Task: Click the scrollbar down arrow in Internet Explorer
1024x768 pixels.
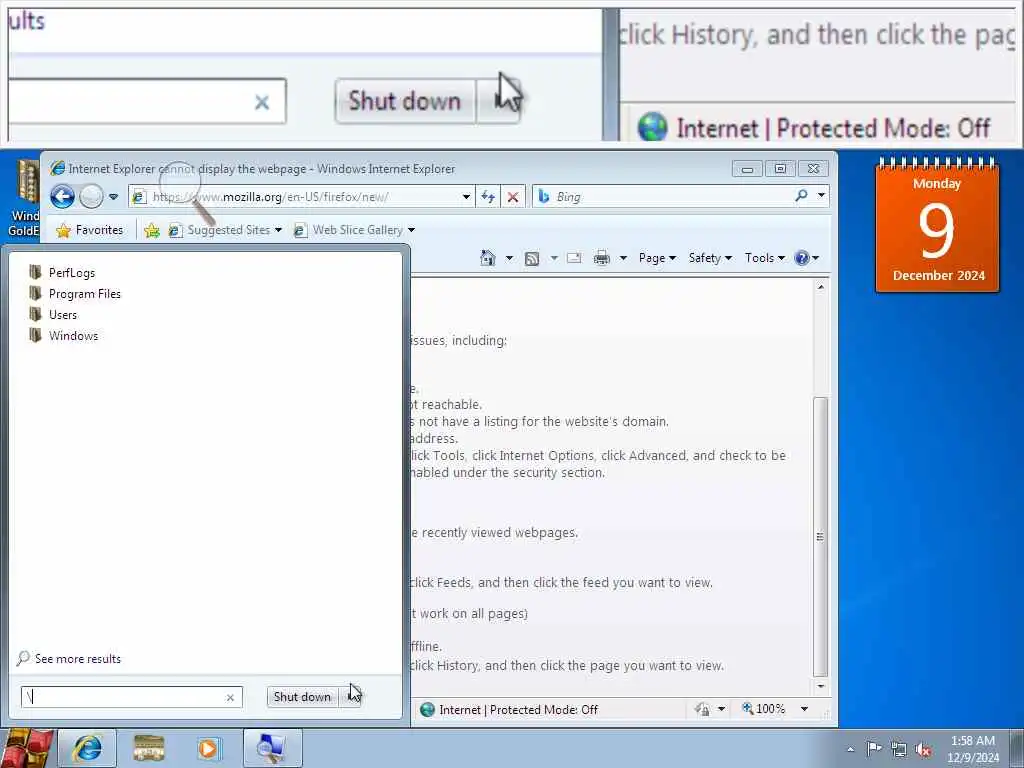Action: (820, 686)
